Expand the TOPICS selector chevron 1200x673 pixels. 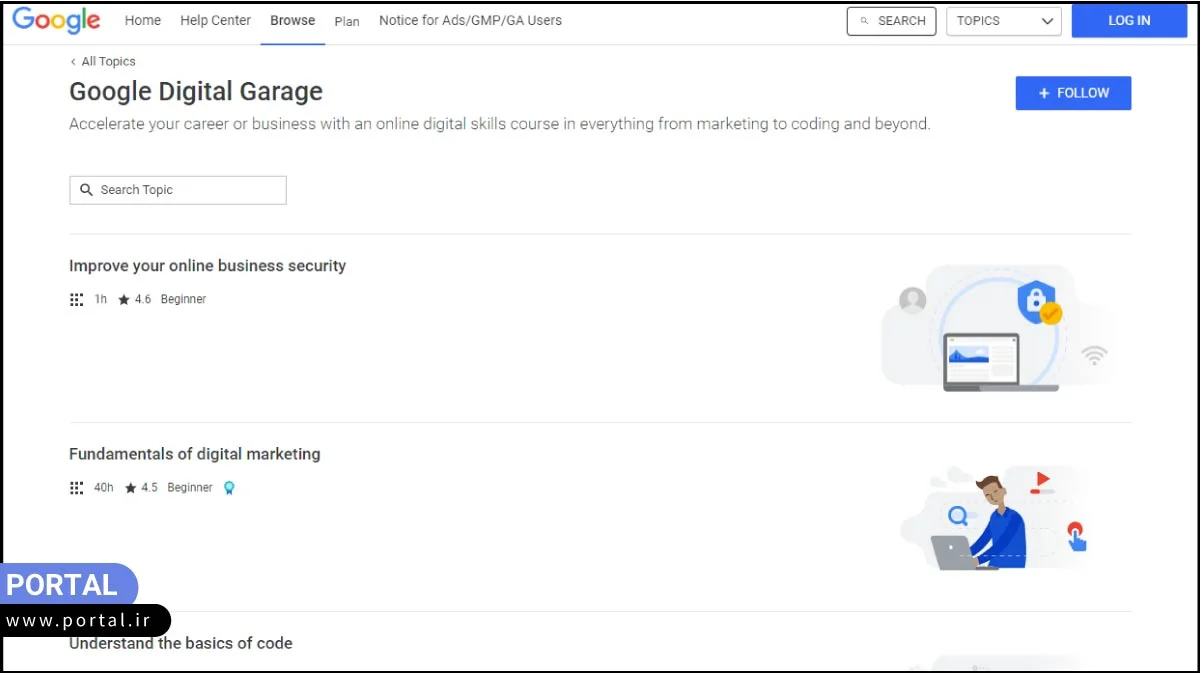point(1047,20)
